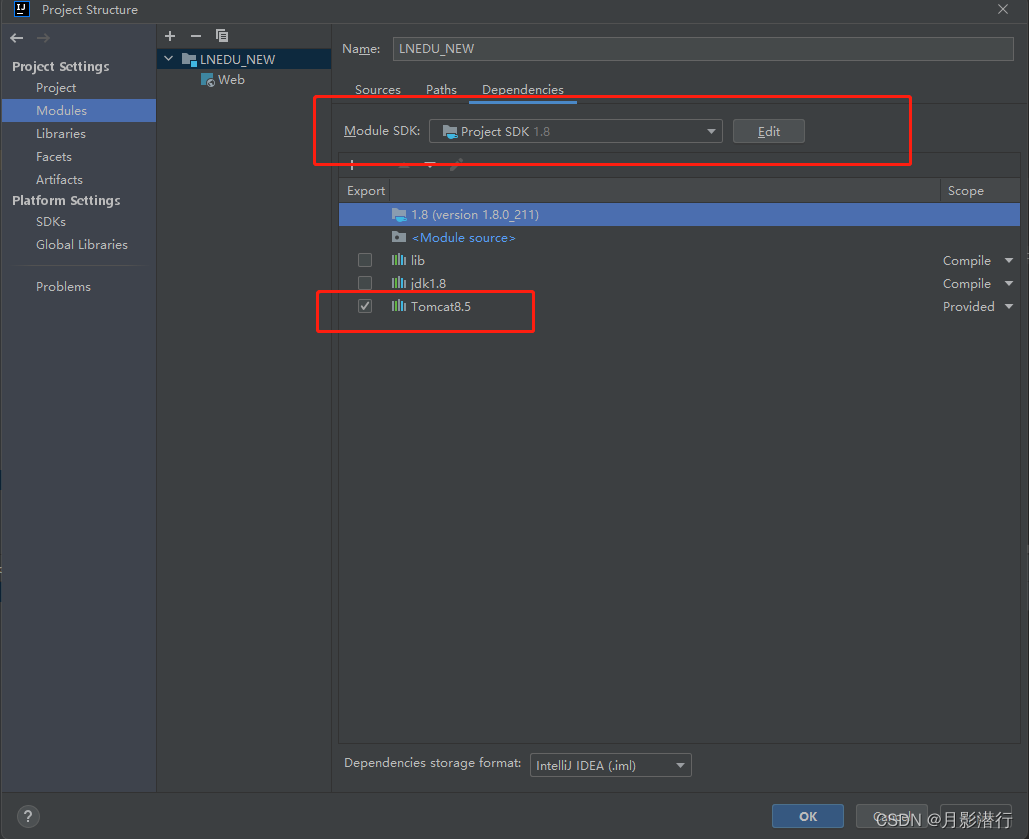Image resolution: width=1029 pixels, height=839 pixels.
Task: Select the lib dependency row
Action: coord(679,261)
